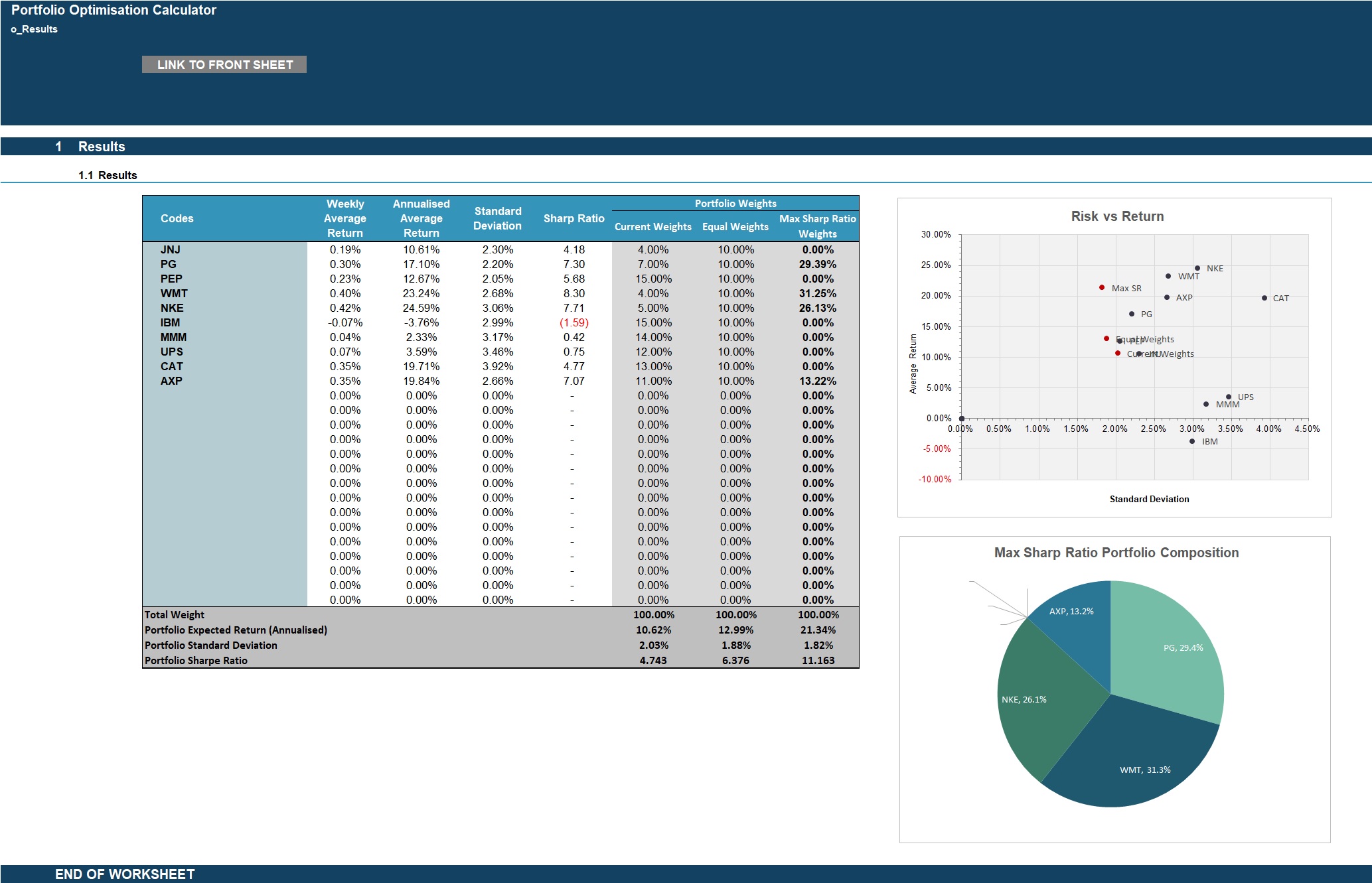Select equal weights Sharpe ratio 6.376
The height and width of the screenshot is (883, 1372).
pyautogui.click(x=735, y=661)
